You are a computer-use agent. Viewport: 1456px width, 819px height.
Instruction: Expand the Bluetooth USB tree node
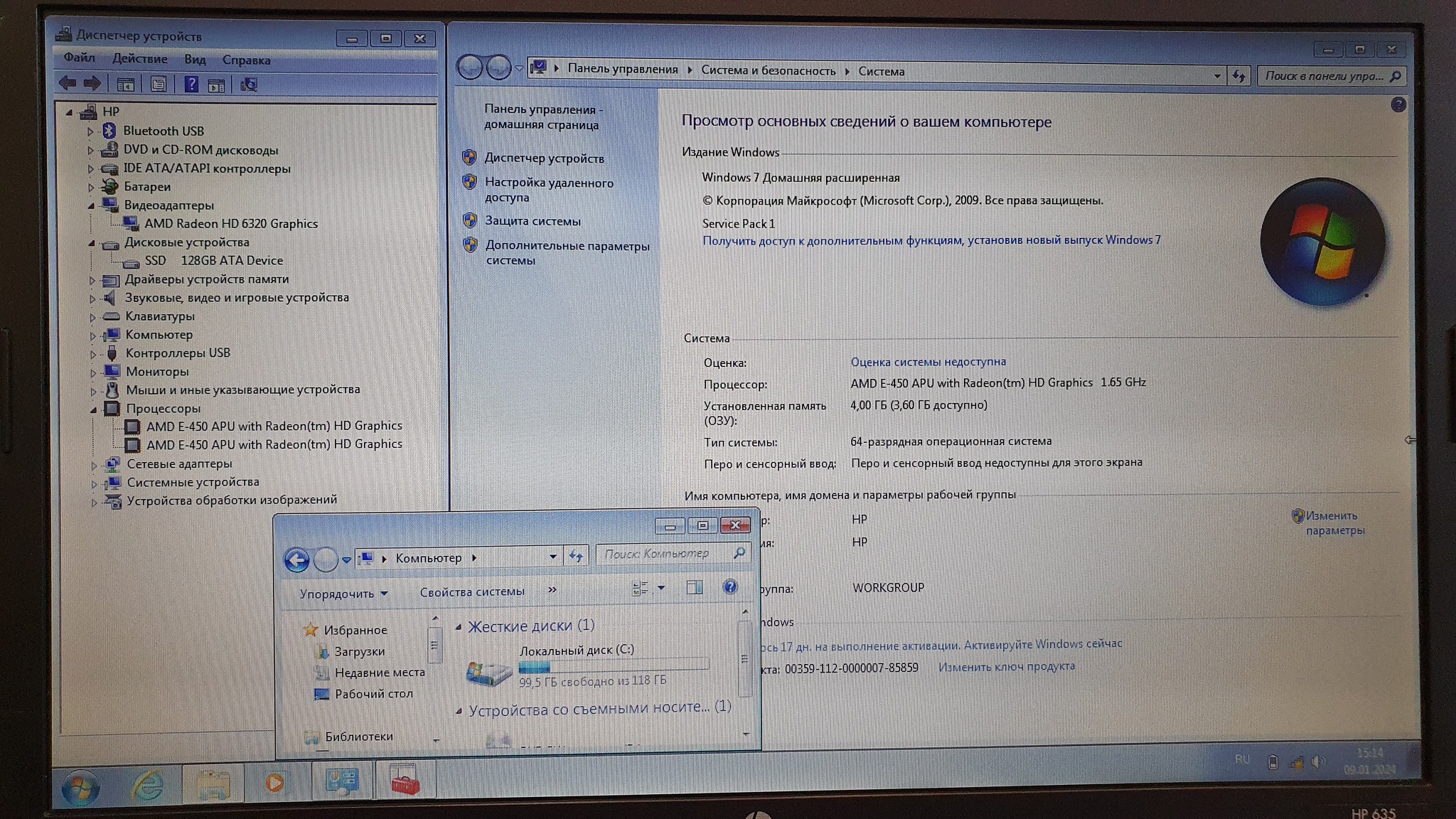90,132
